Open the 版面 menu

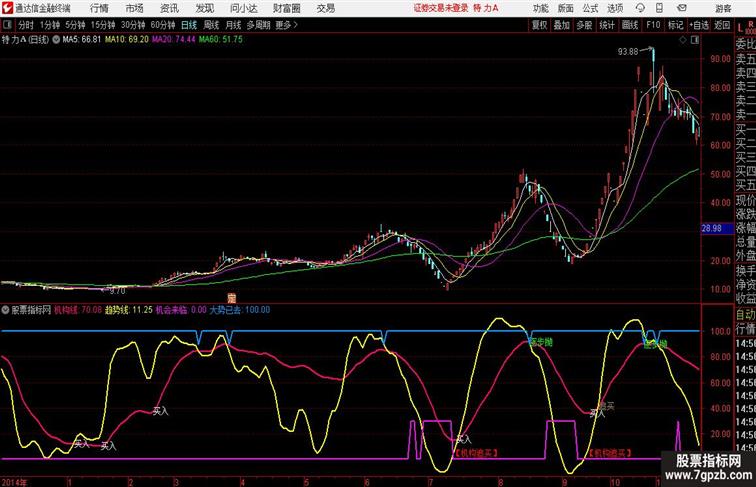coord(565,8)
